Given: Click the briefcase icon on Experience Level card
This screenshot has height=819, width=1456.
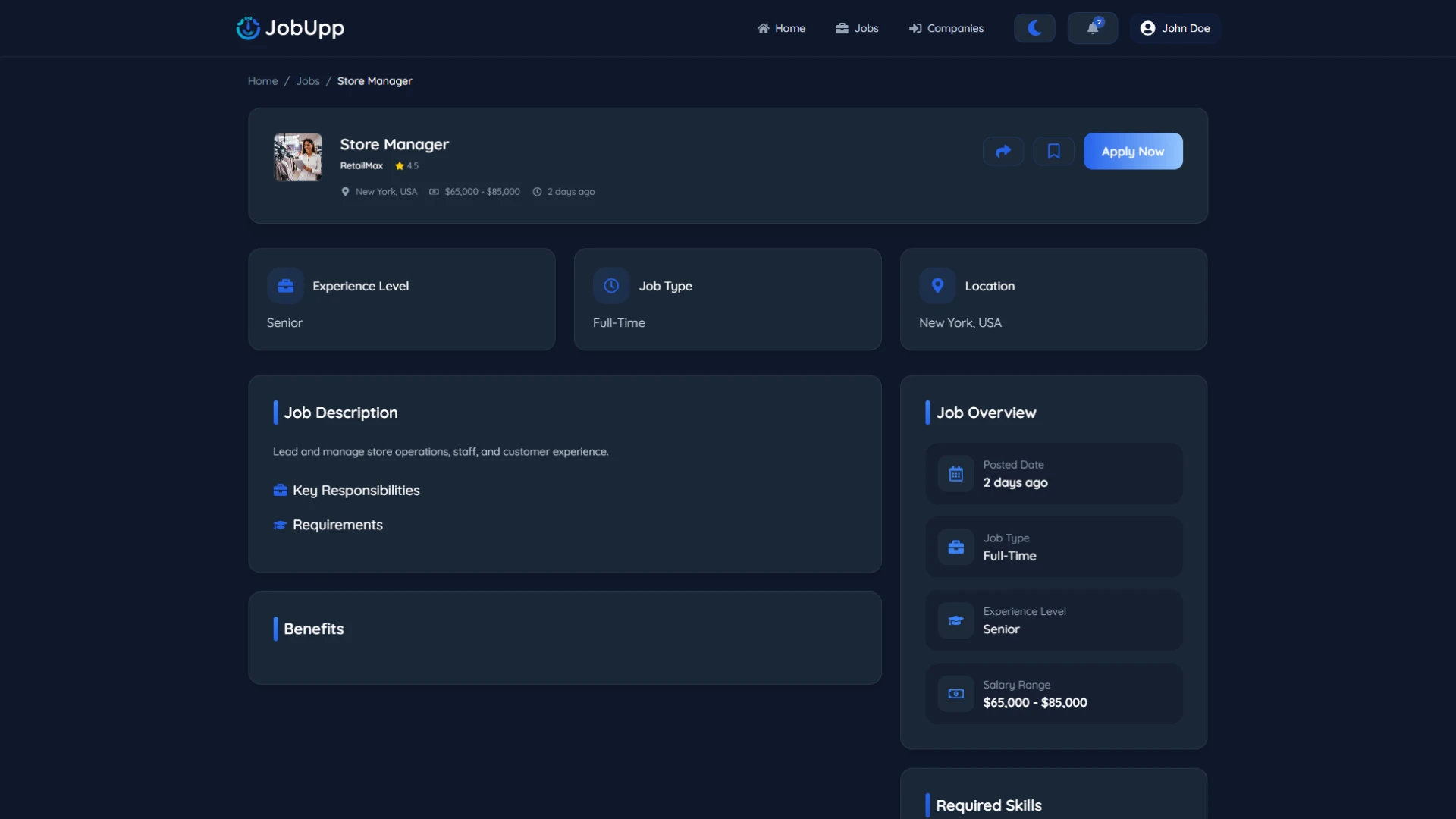Looking at the screenshot, I should coord(285,286).
